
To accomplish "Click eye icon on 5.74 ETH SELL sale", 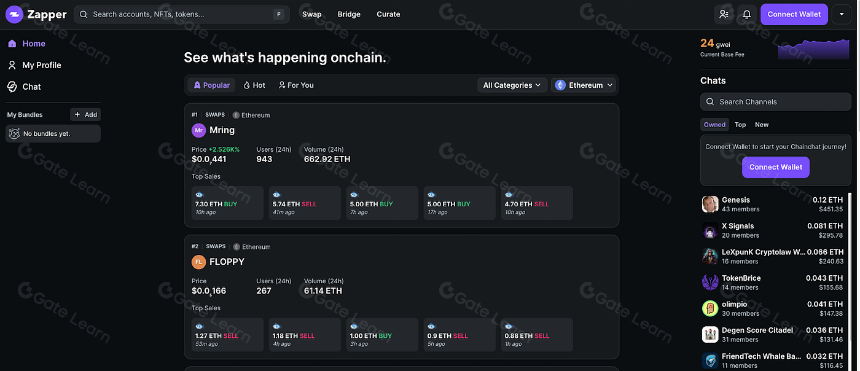I will point(276,195).
